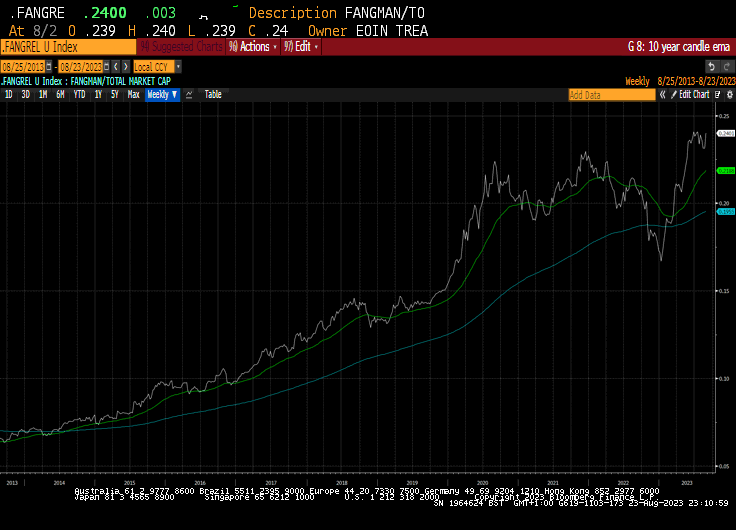Screen dimensions: 736x530
Task: Open the end date calendar picker
Action: click(x=107, y=67)
